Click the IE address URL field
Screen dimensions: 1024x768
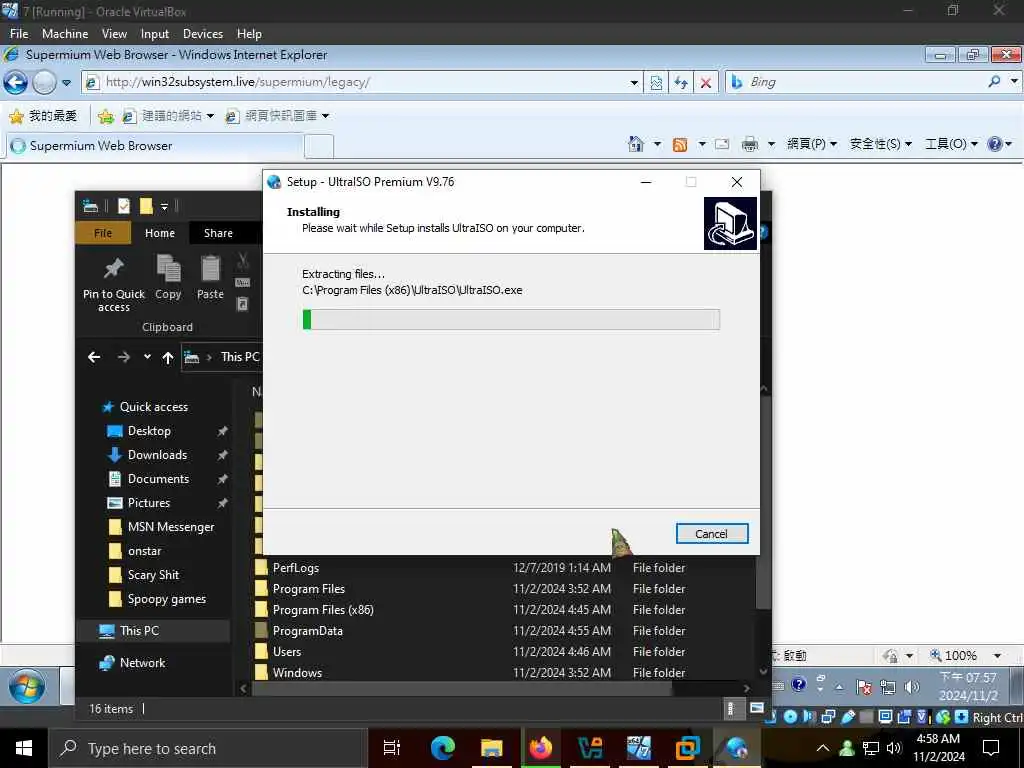click(x=363, y=82)
